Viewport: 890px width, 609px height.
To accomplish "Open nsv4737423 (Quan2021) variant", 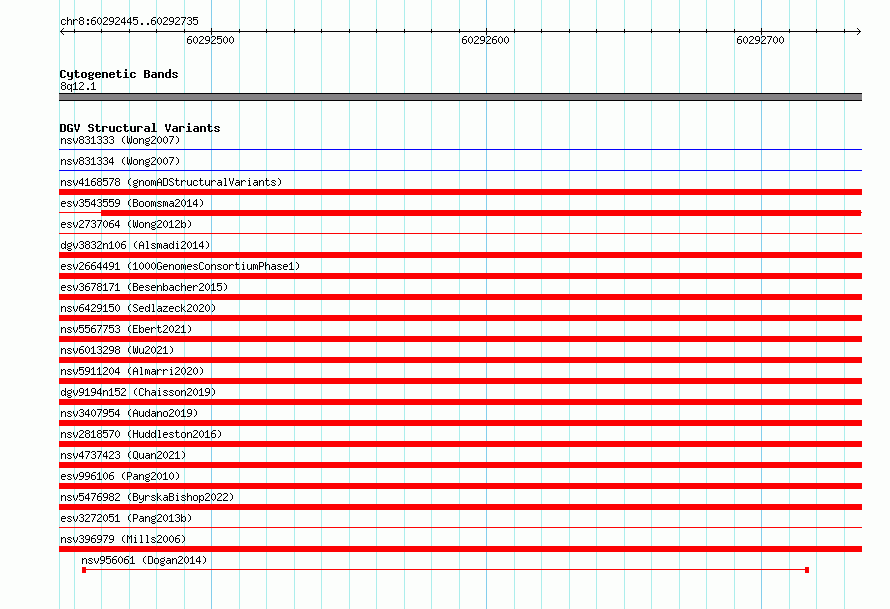I will coord(123,455).
